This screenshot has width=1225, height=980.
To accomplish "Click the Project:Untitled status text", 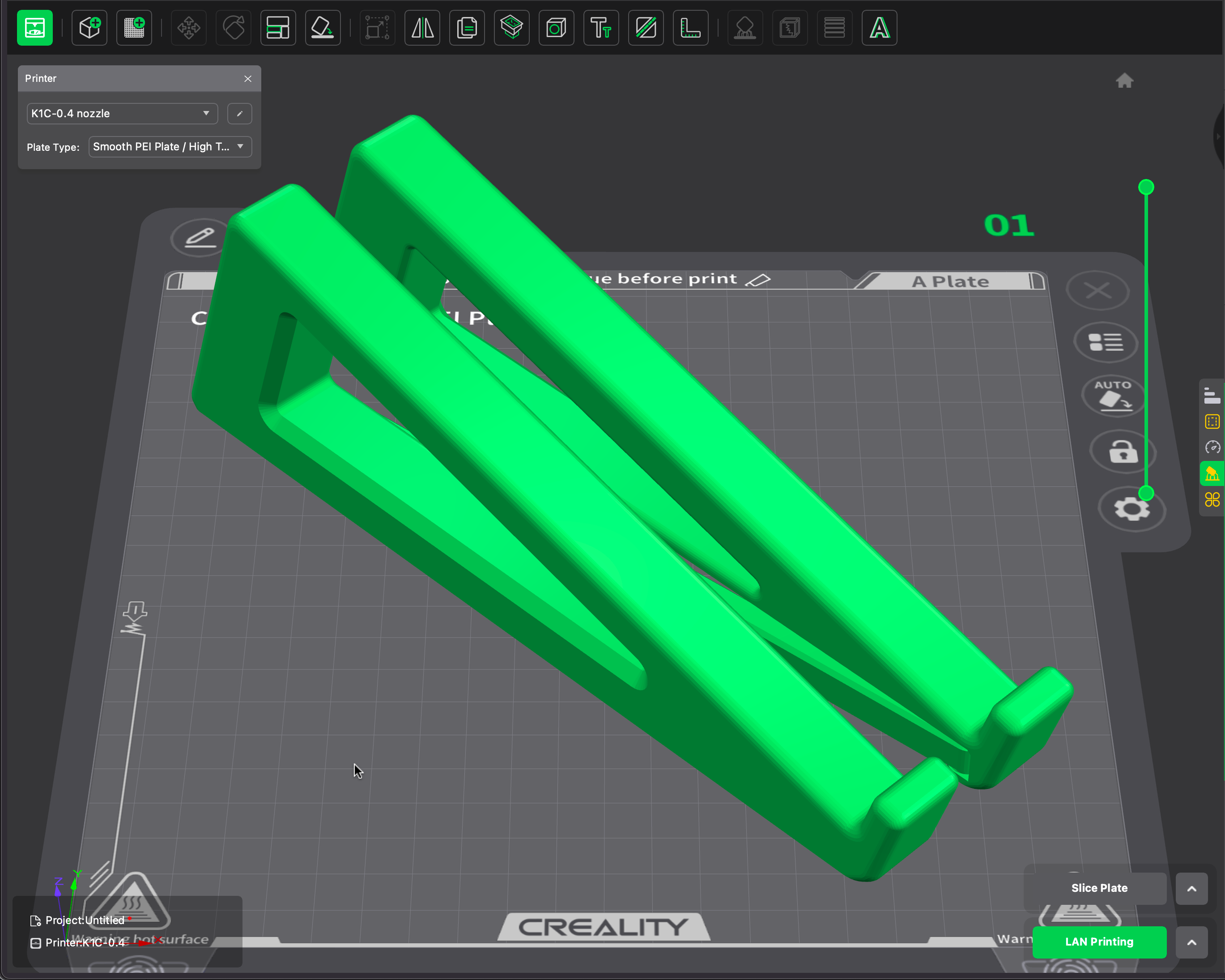I will tap(85, 920).
